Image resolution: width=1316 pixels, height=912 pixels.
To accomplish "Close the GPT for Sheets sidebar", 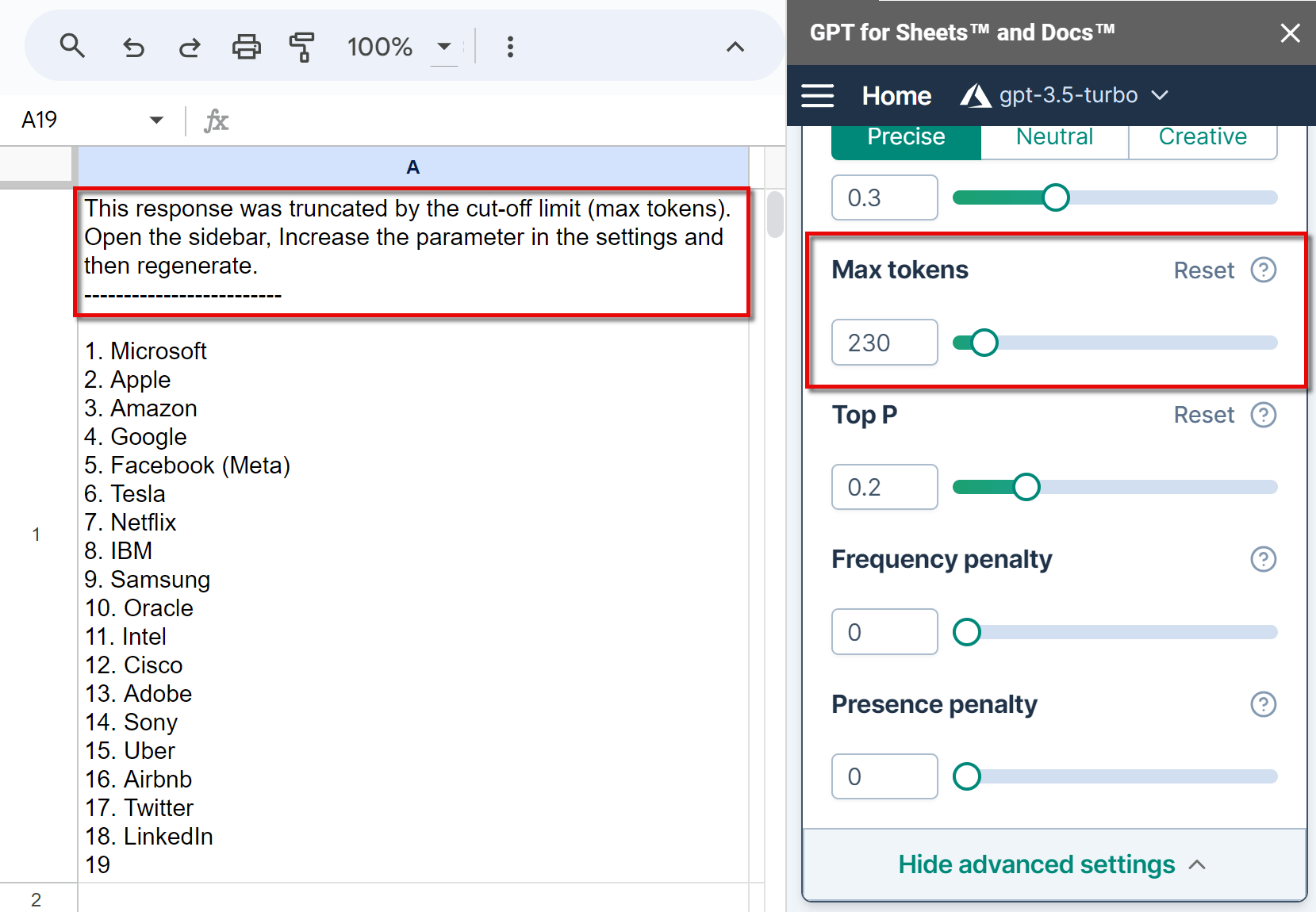I will (1291, 33).
